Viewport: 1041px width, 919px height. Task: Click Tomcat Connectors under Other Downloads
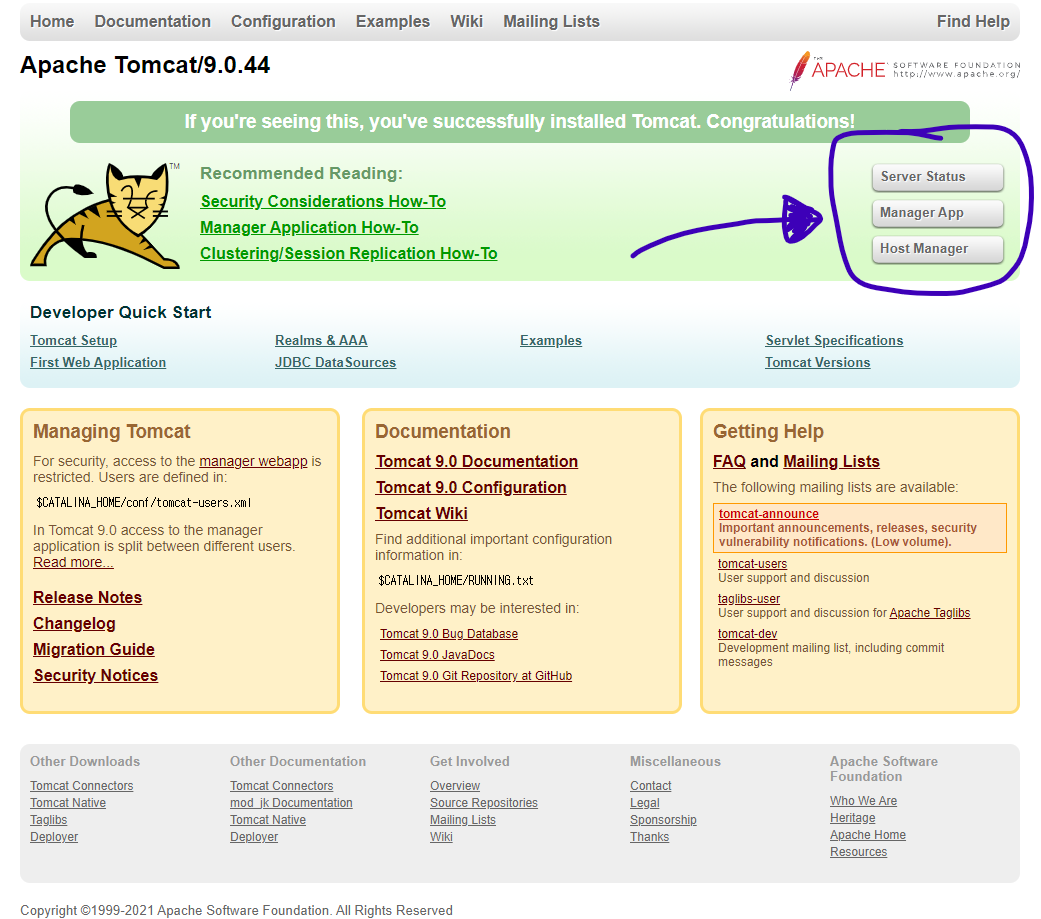[81, 786]
